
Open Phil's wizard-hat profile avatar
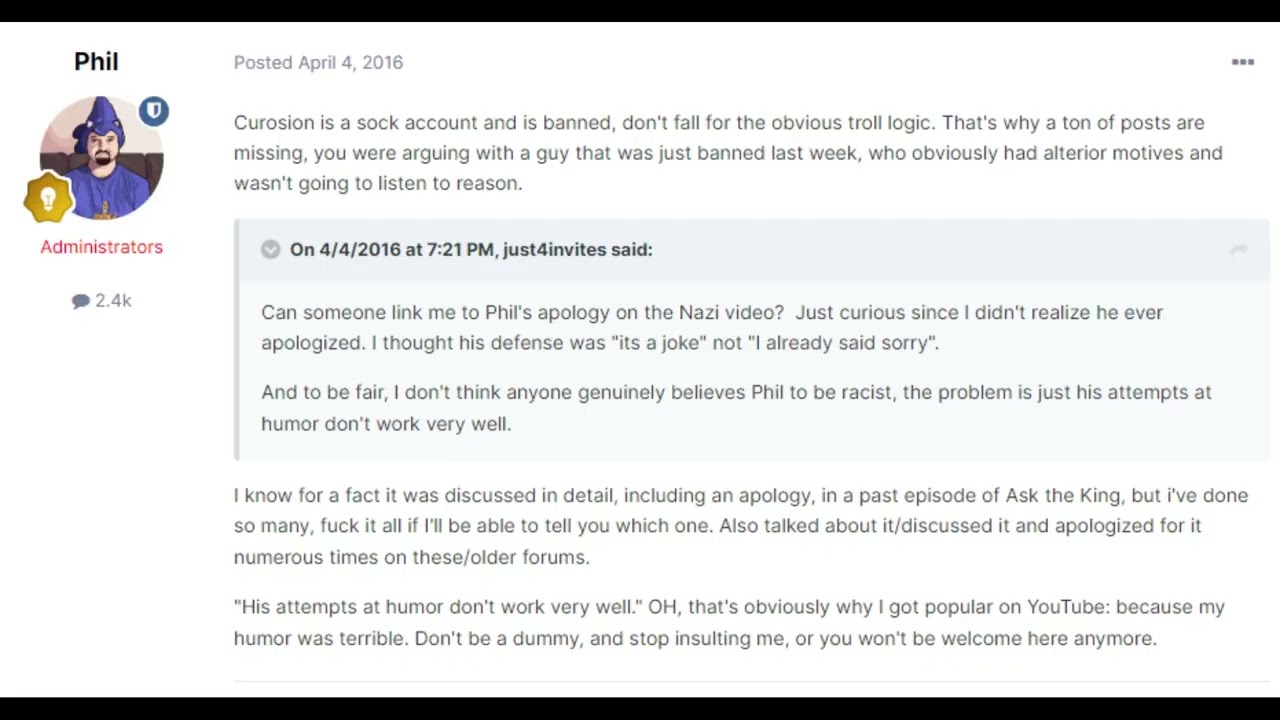(101, 158)
